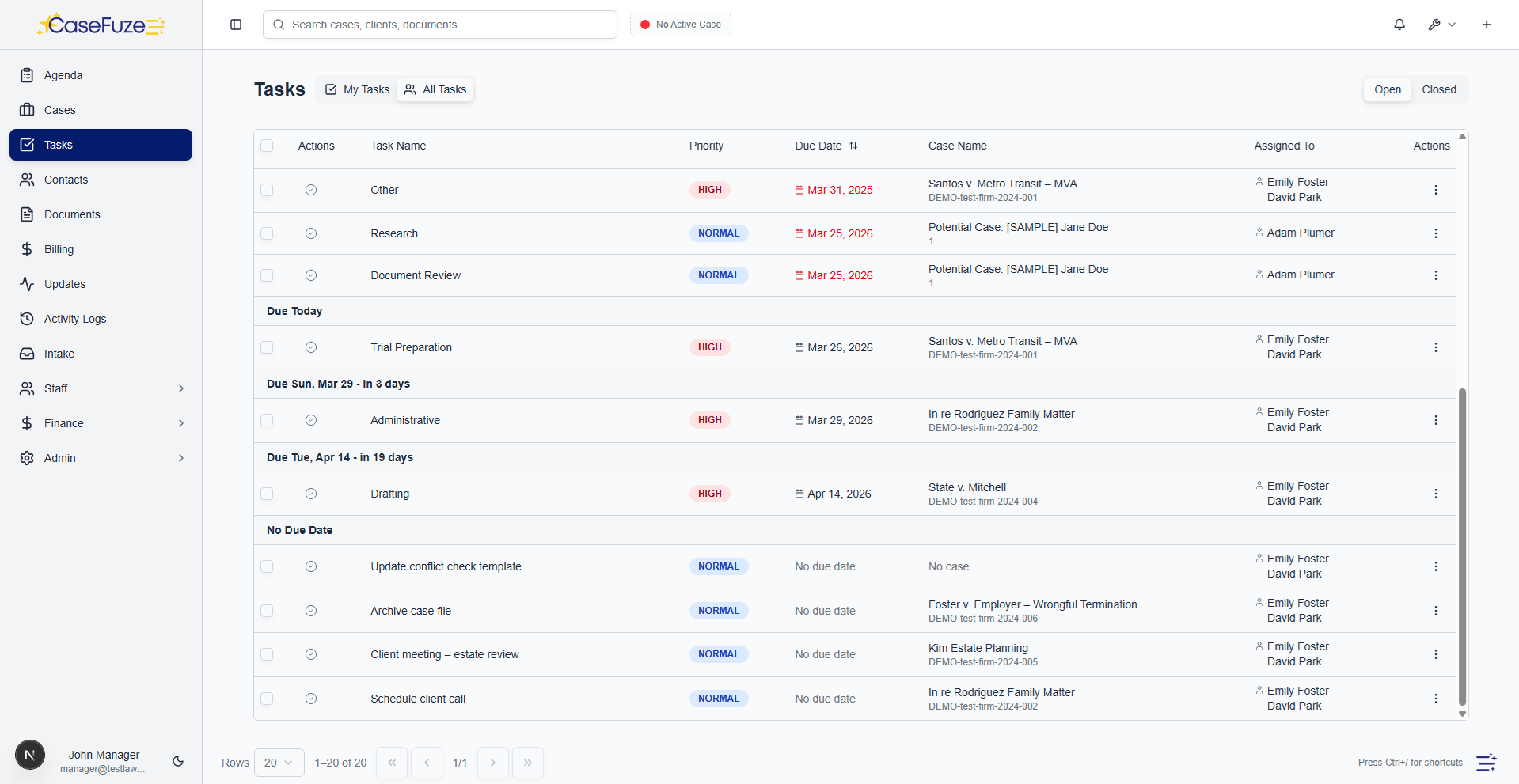Open the quick create plus icon
1519x784 pixels.
1487,25
